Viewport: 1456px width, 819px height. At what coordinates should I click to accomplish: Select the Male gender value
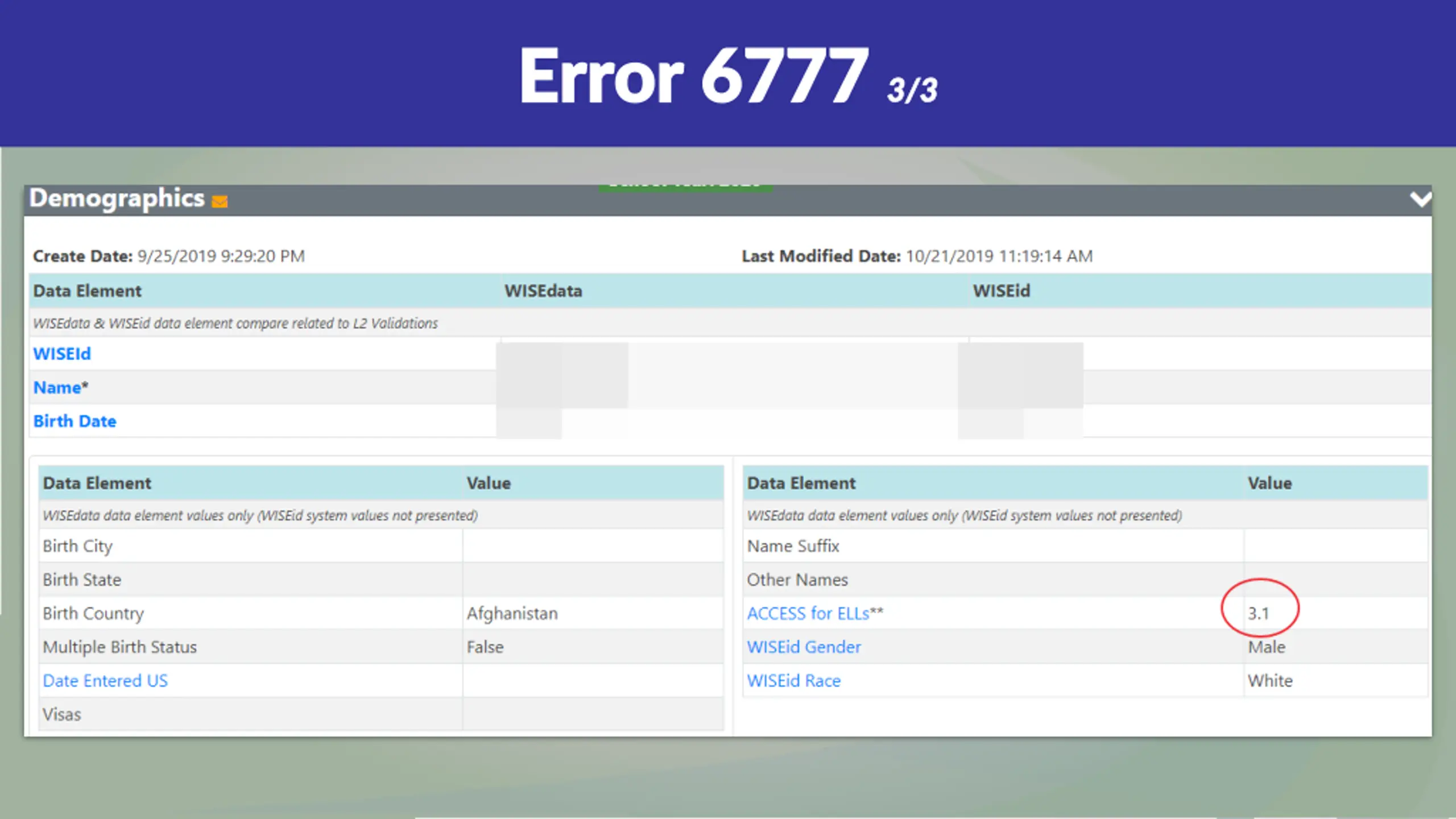tap(1267, 647)
